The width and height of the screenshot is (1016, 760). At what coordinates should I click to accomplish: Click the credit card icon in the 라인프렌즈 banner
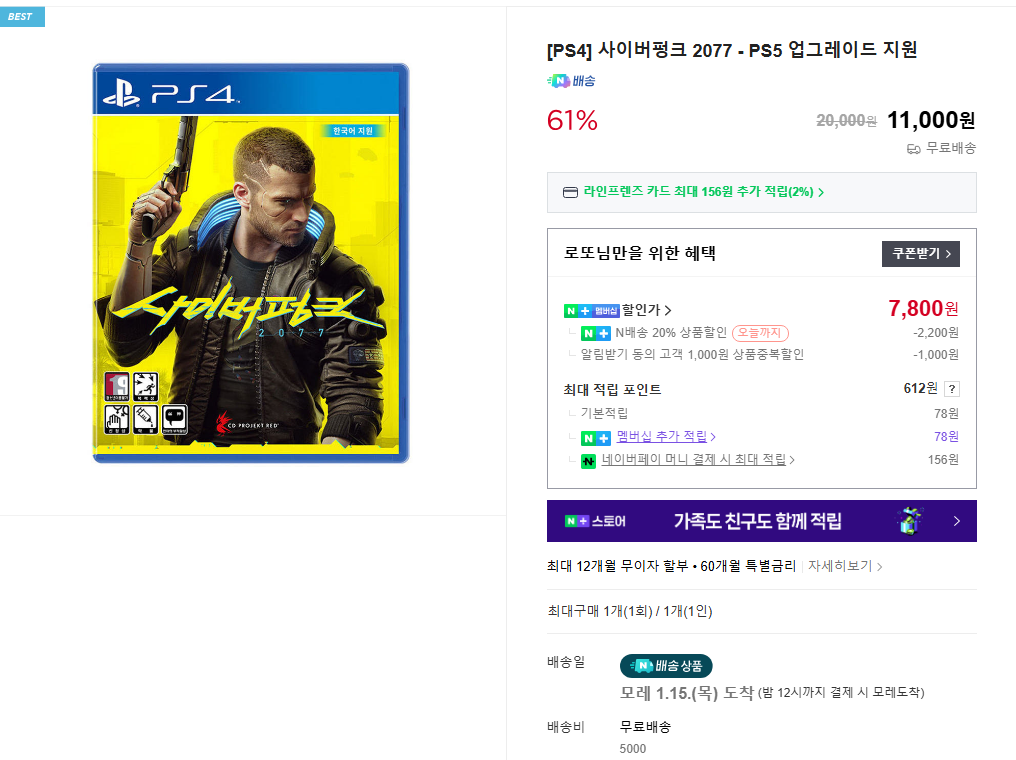pos(570,191)
